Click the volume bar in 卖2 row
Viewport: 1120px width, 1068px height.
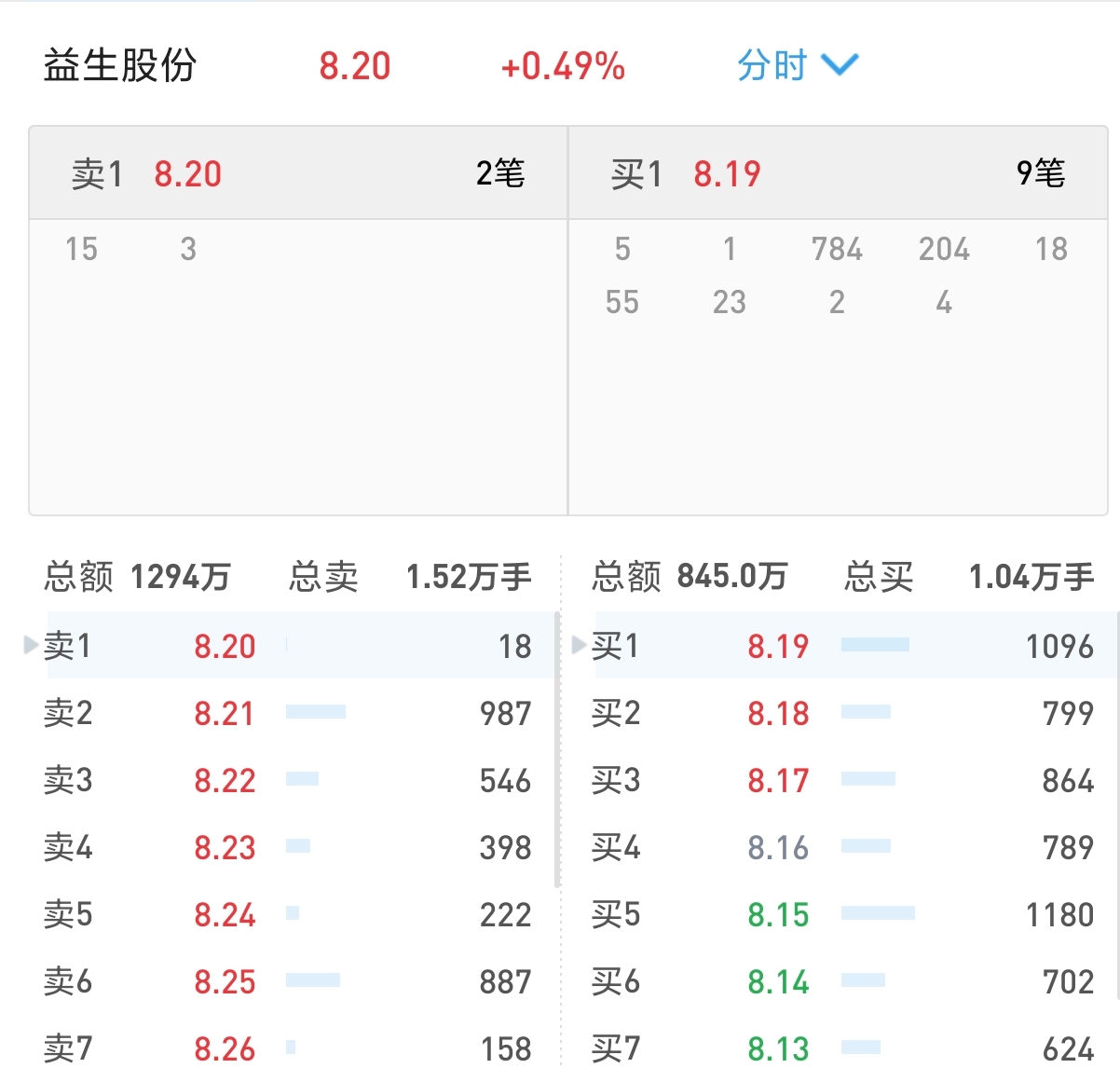pyautogui.click(x=316, y=712)
